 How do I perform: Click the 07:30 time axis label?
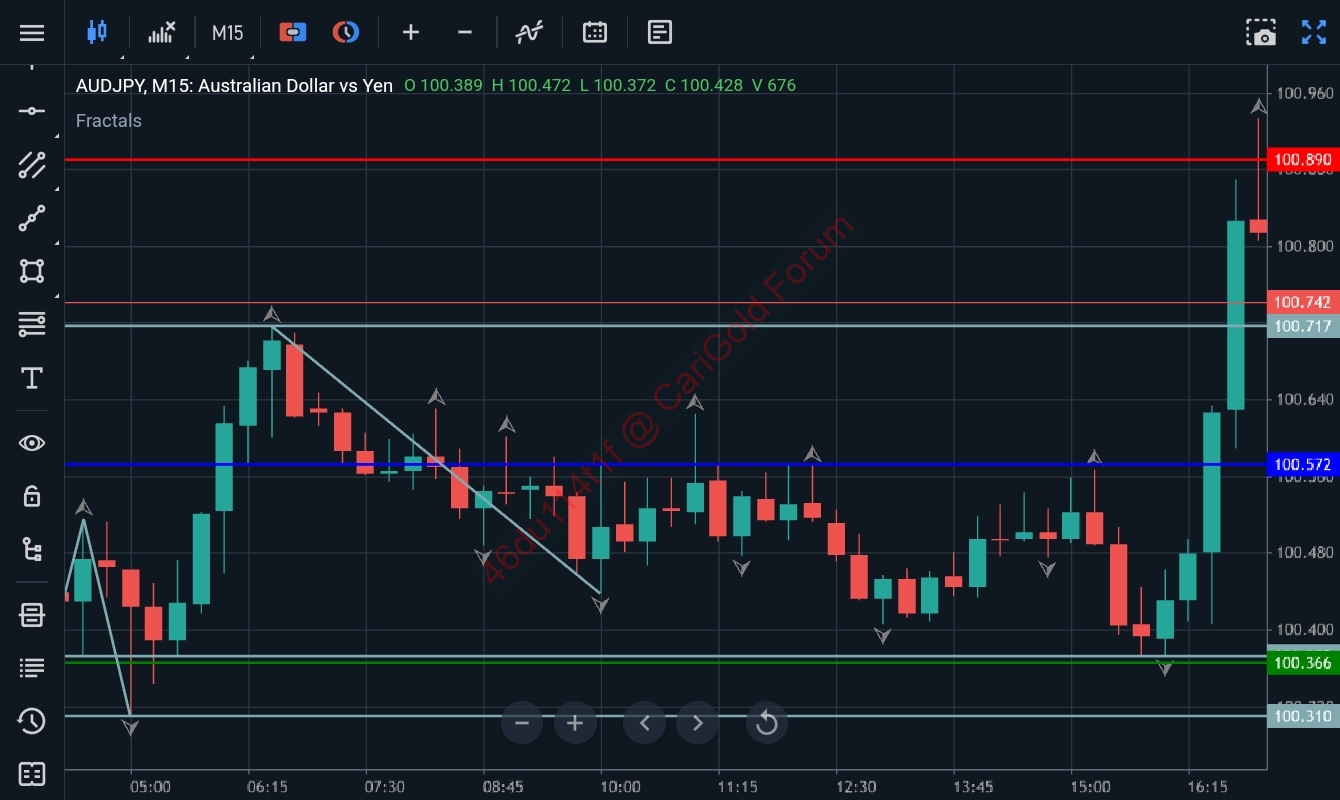coord(385,786)
